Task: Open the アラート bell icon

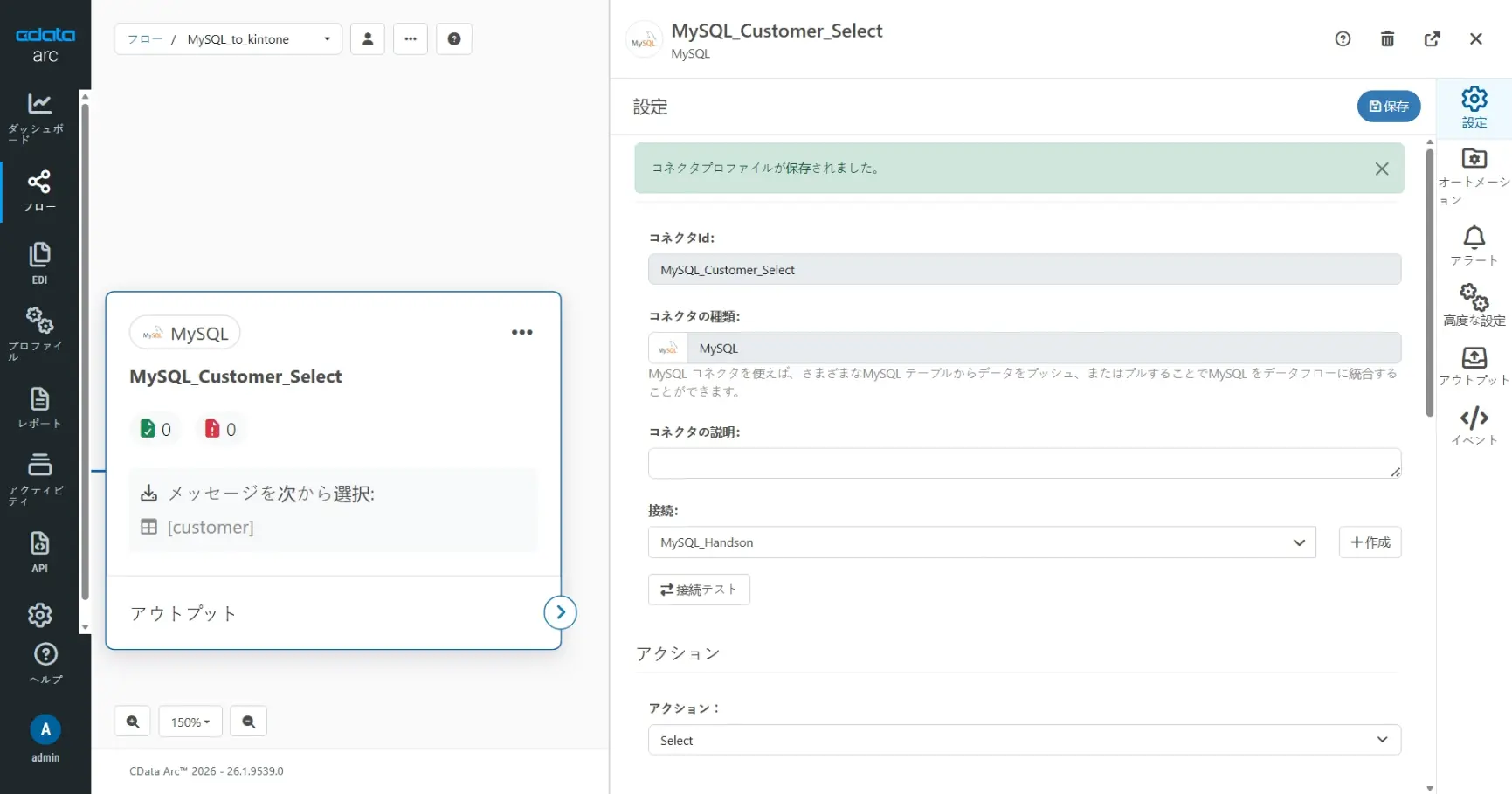Action: [x=1474, y=237]
